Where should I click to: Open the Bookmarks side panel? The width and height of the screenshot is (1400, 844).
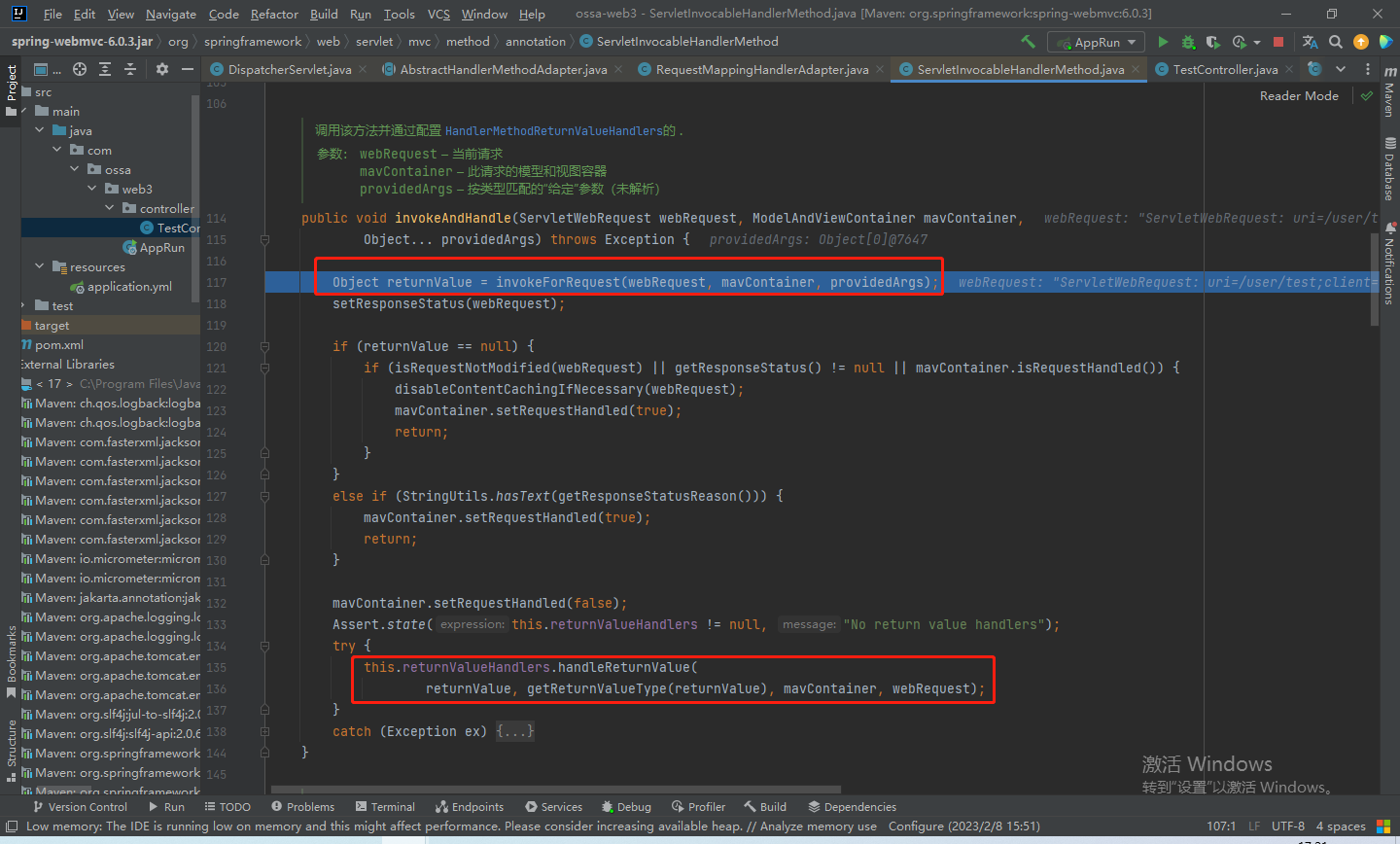click(x=11, y=661)
